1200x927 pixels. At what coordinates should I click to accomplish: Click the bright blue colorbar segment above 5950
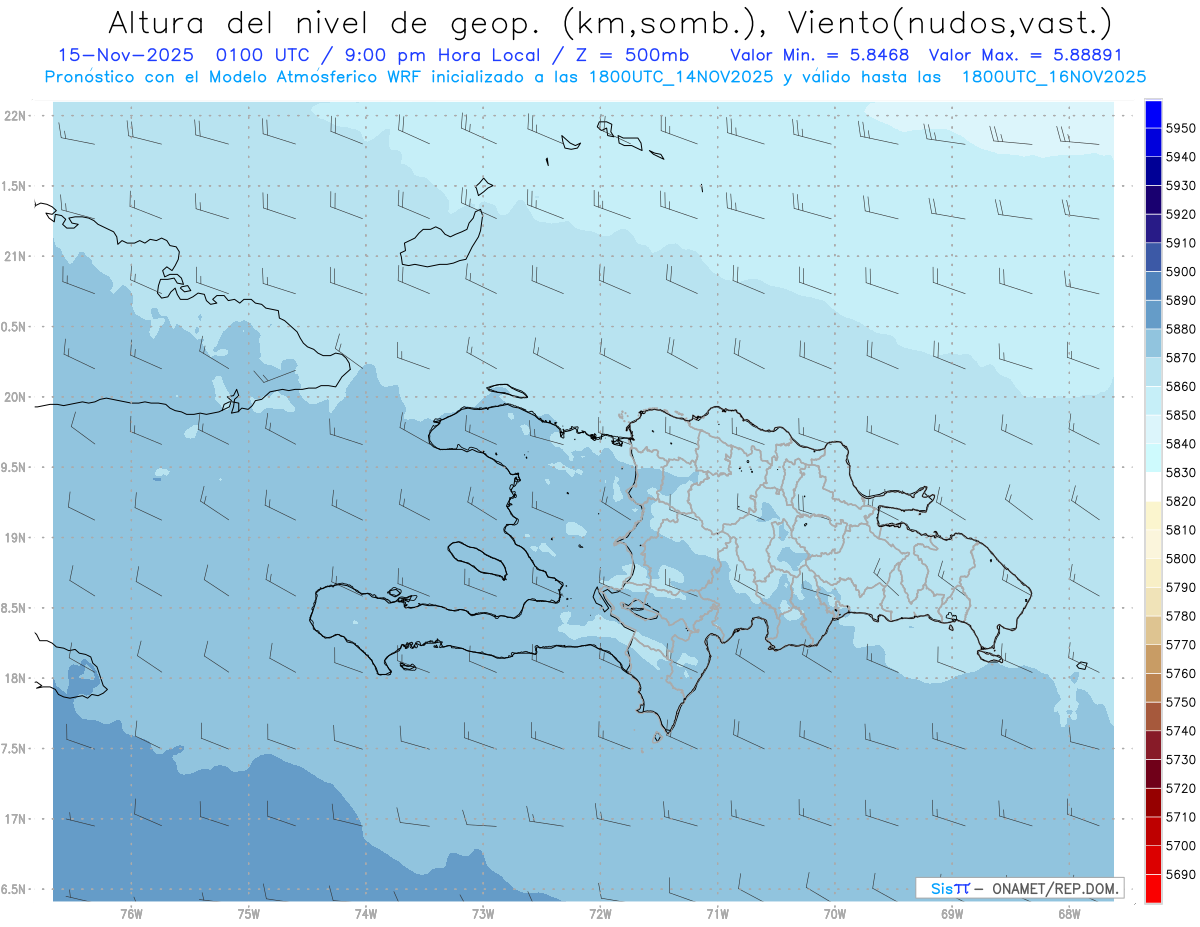click(x=1153, y=114)
